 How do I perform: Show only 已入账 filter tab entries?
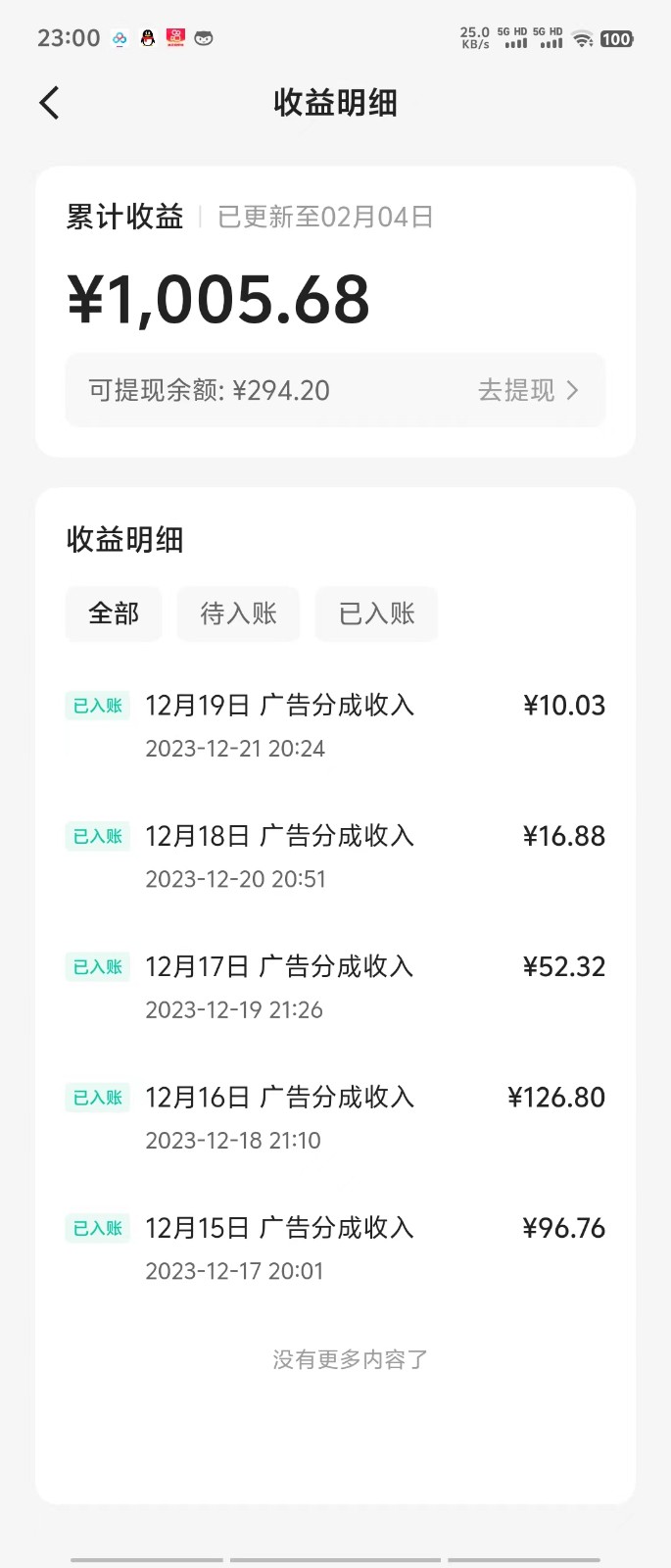376,613
